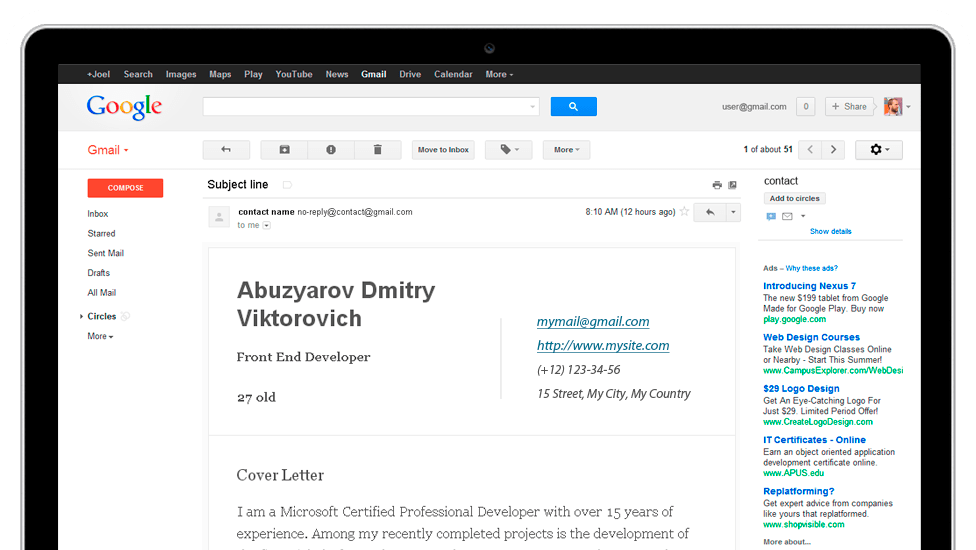Open contact options small dropdown arrow

click(x=803, y=216)
